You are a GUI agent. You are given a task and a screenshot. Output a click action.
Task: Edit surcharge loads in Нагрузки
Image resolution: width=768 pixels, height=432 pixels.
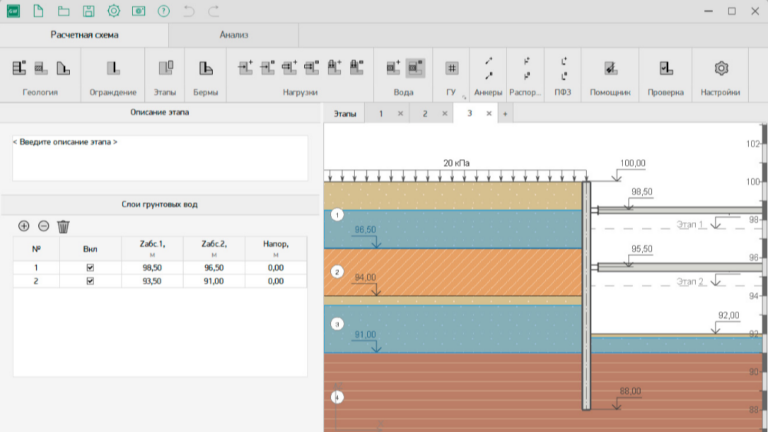click(x=357, y=67)
